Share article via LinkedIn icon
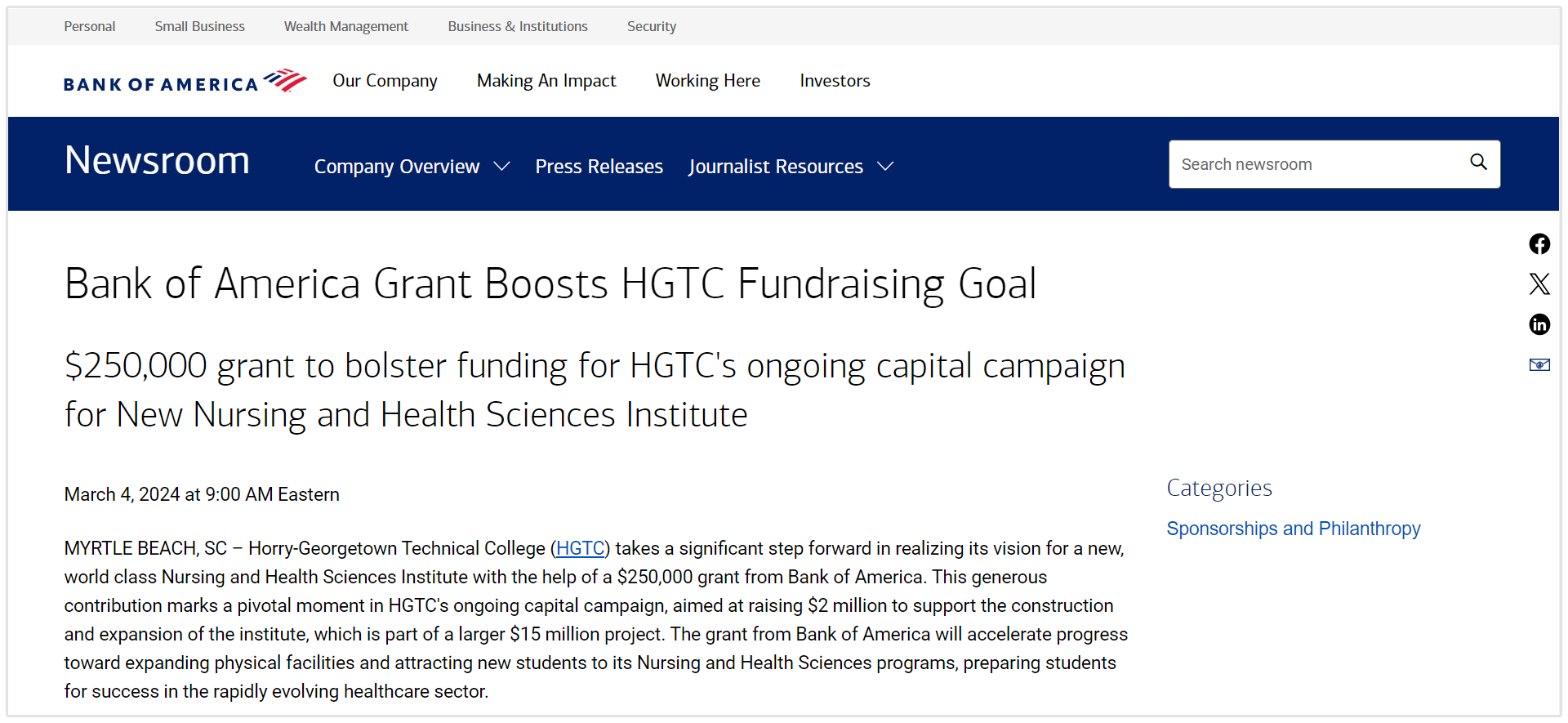1568x723 pixels. tap(1539, 324)
